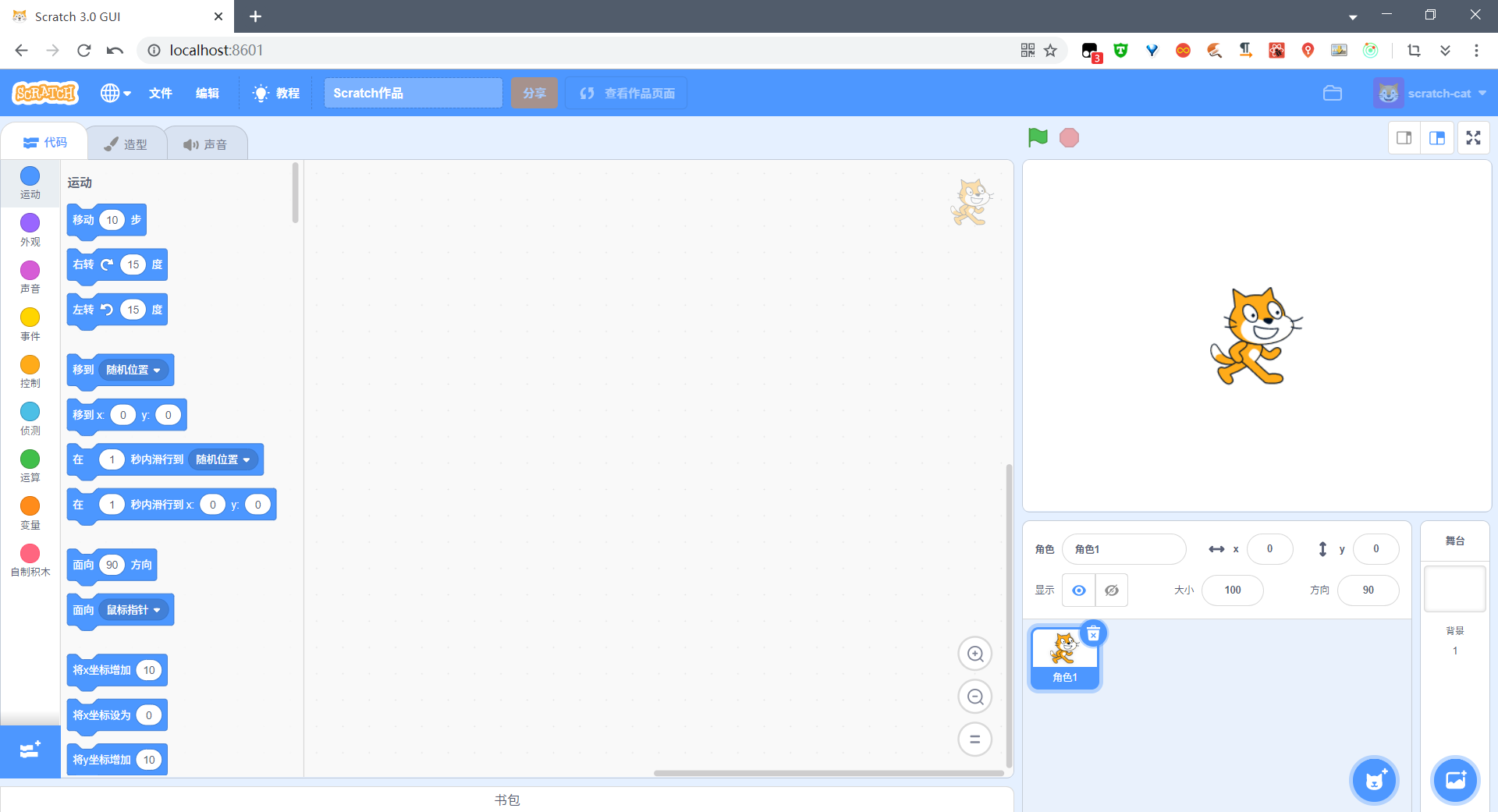Click the 将x坐标增加 10 block
This screenshot has width=1498, height=812.
pyautogui.click(x=101, y=670)
